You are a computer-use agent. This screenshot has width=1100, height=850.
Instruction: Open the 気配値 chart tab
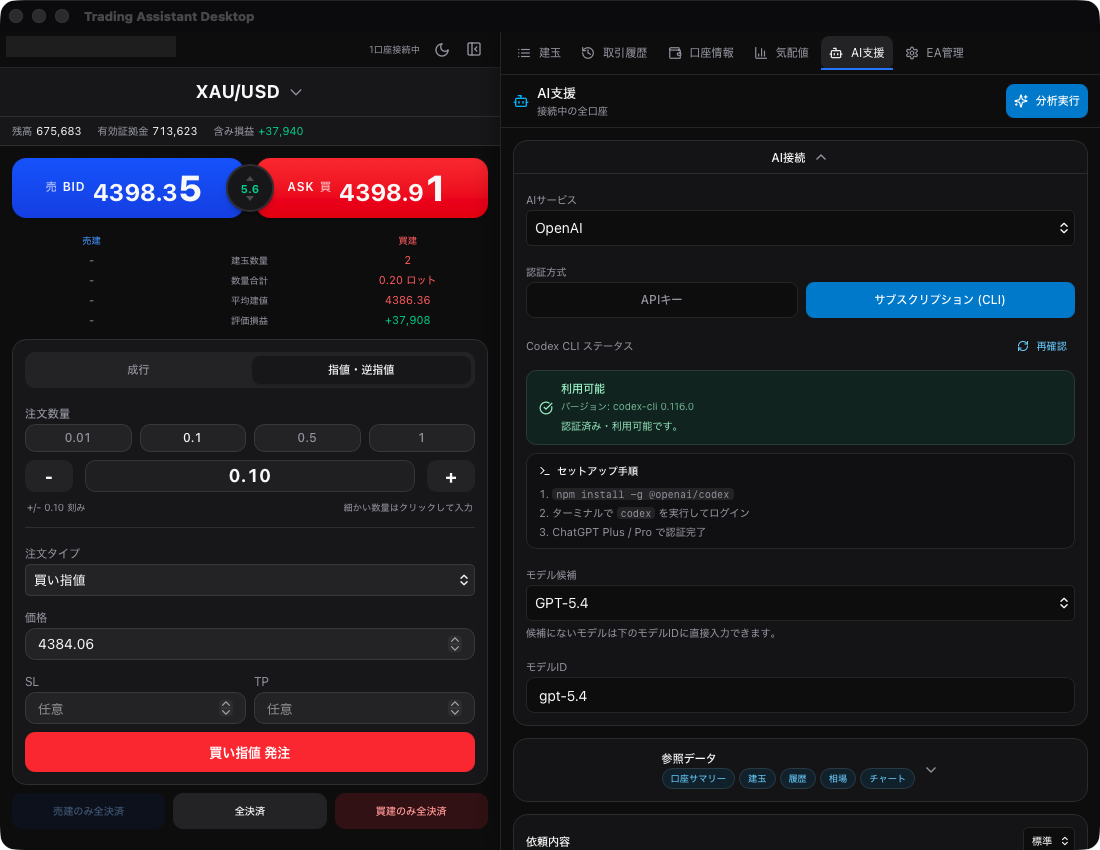point(781,53)
